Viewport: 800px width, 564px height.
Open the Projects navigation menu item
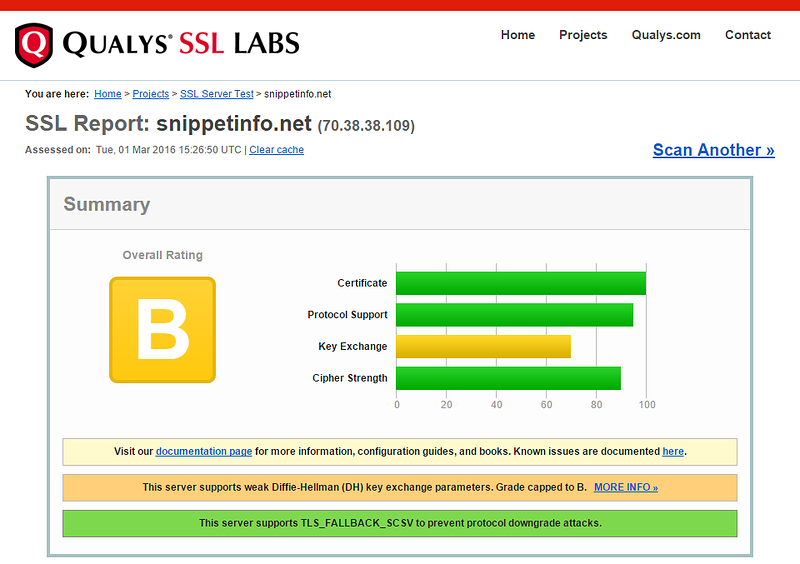click(583, 35)
